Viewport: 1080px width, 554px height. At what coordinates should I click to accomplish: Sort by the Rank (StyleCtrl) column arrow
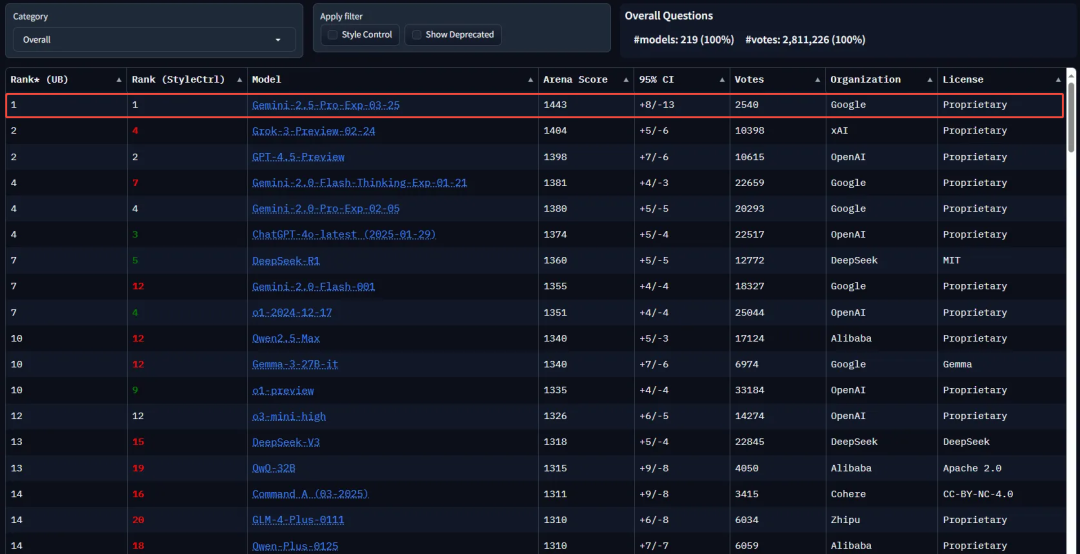[240, 80]
